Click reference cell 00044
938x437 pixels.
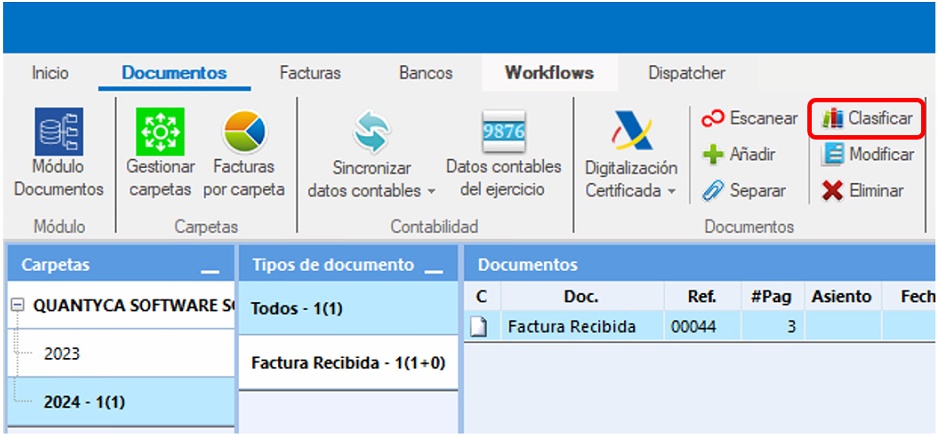[702, 326]
